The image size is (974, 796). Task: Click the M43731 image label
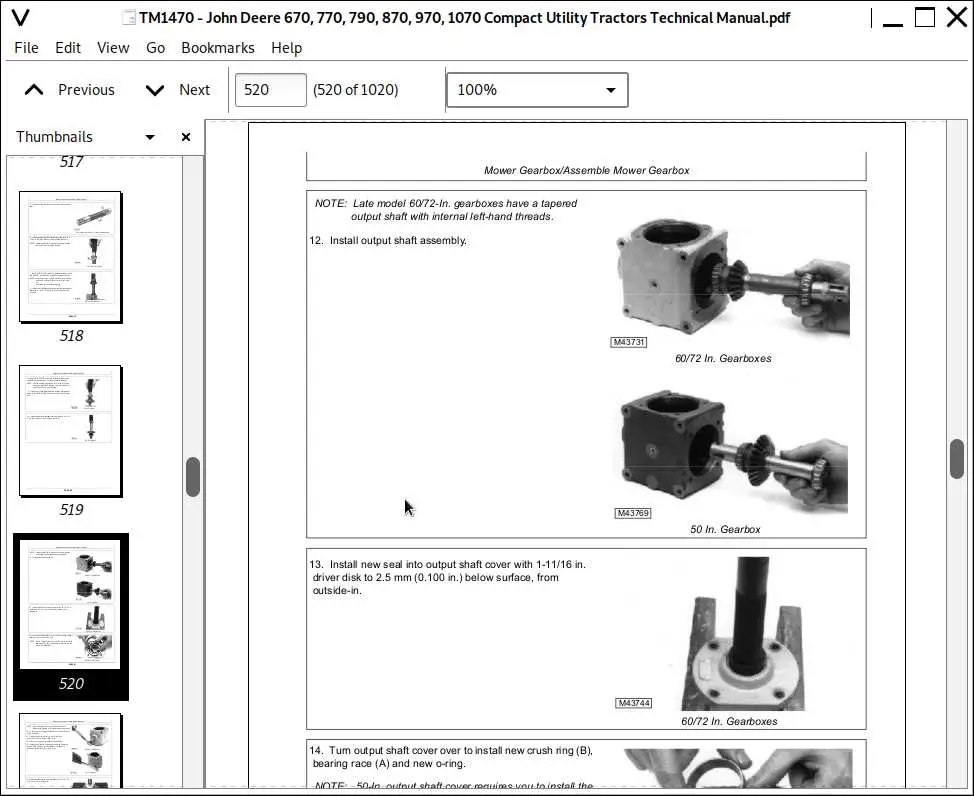pyautogui.click(x=629, y=342)
